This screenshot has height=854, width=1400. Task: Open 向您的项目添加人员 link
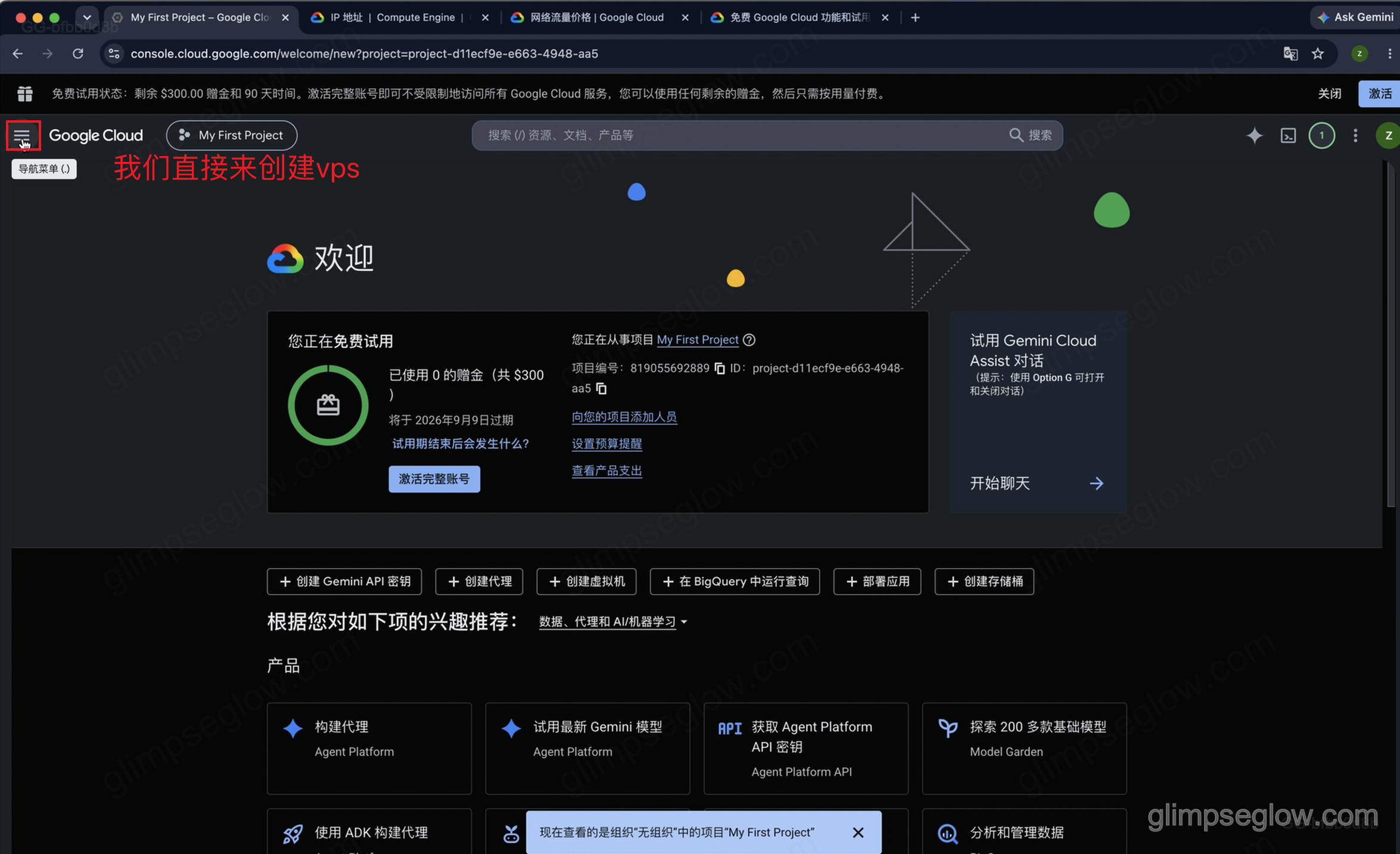coord(624,417)
